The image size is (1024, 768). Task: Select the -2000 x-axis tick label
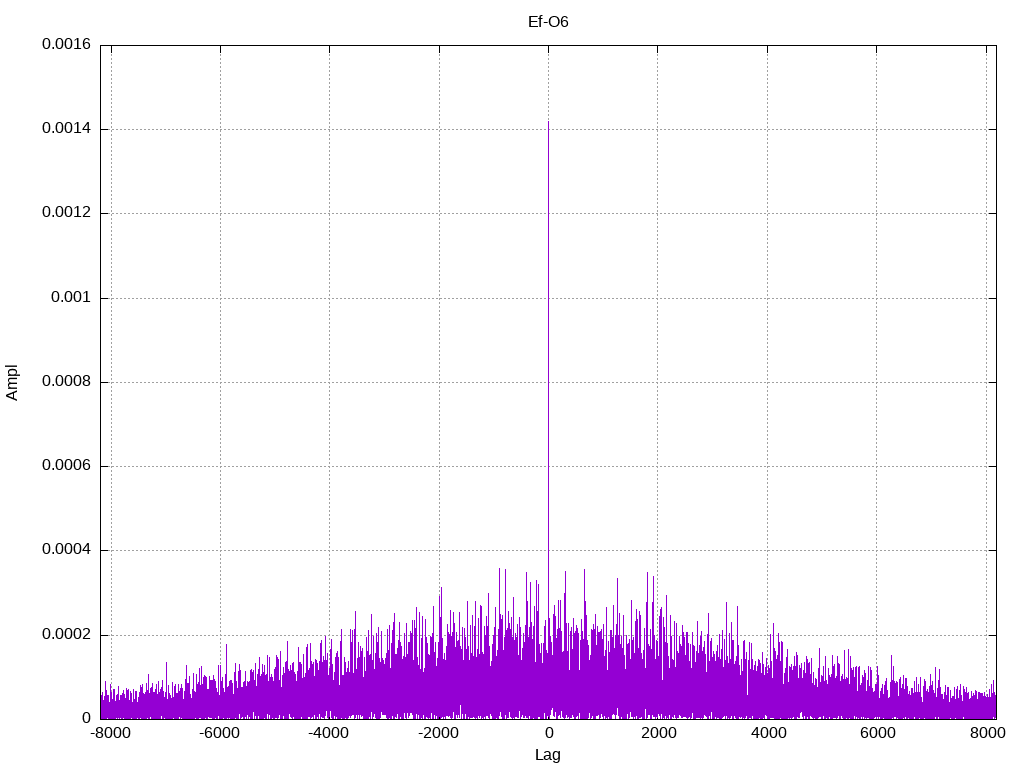pyautogui.click(x=438, y=733)
